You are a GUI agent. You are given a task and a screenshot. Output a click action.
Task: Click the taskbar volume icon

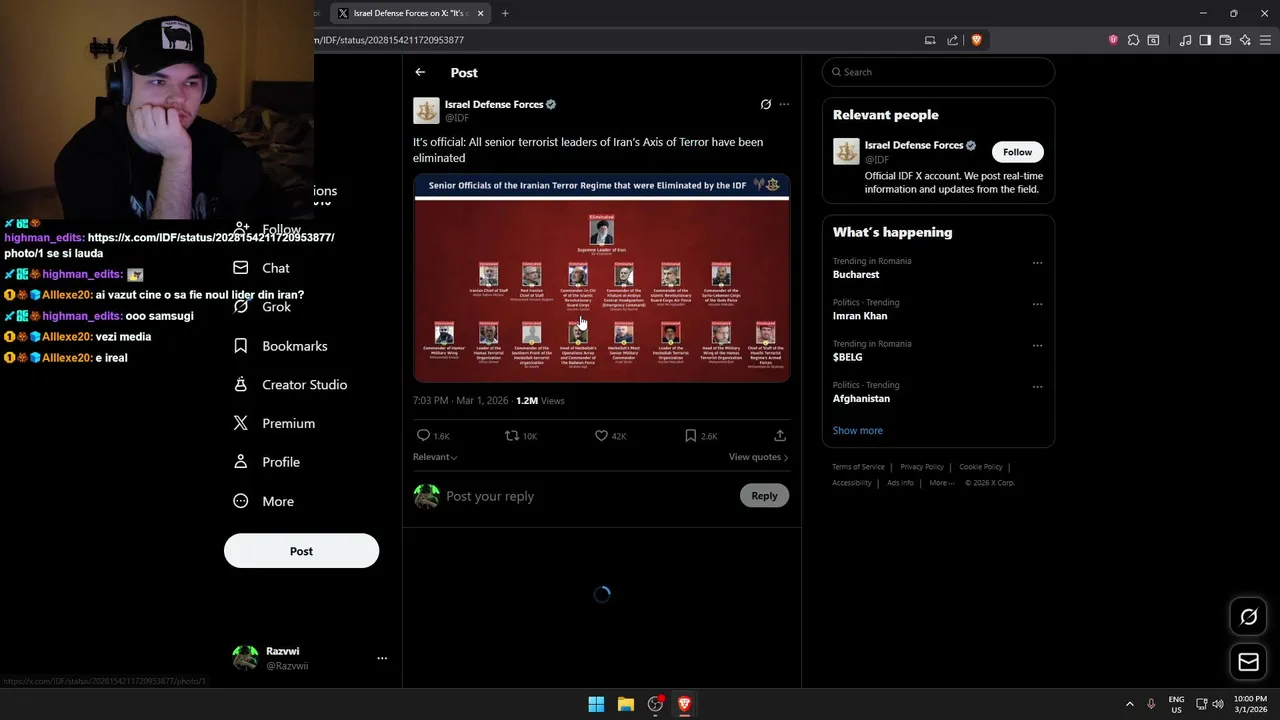click(x=1218, y=704)
